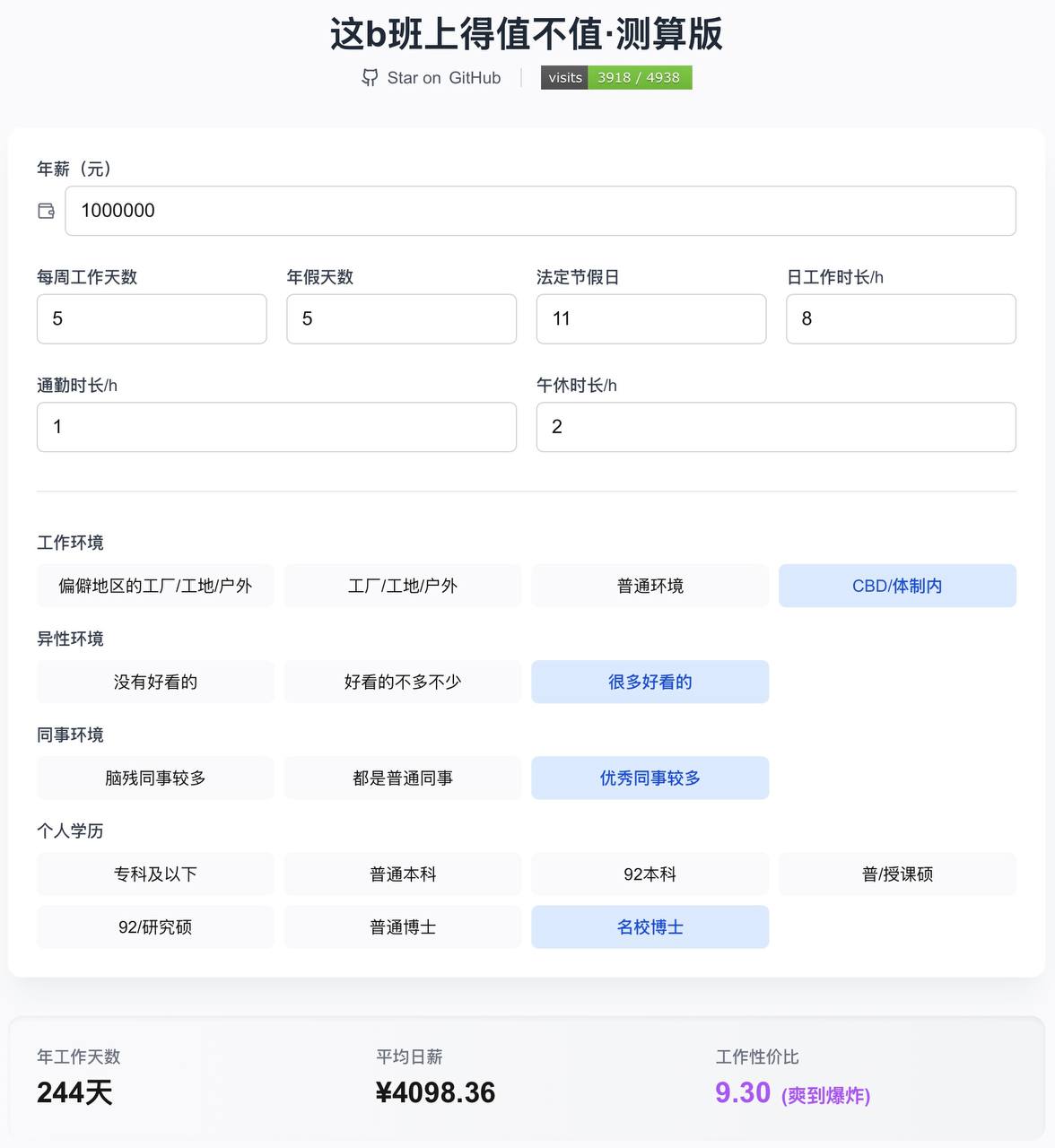
Task: Click the wallet icon beside annual salary
Action: 47,211
